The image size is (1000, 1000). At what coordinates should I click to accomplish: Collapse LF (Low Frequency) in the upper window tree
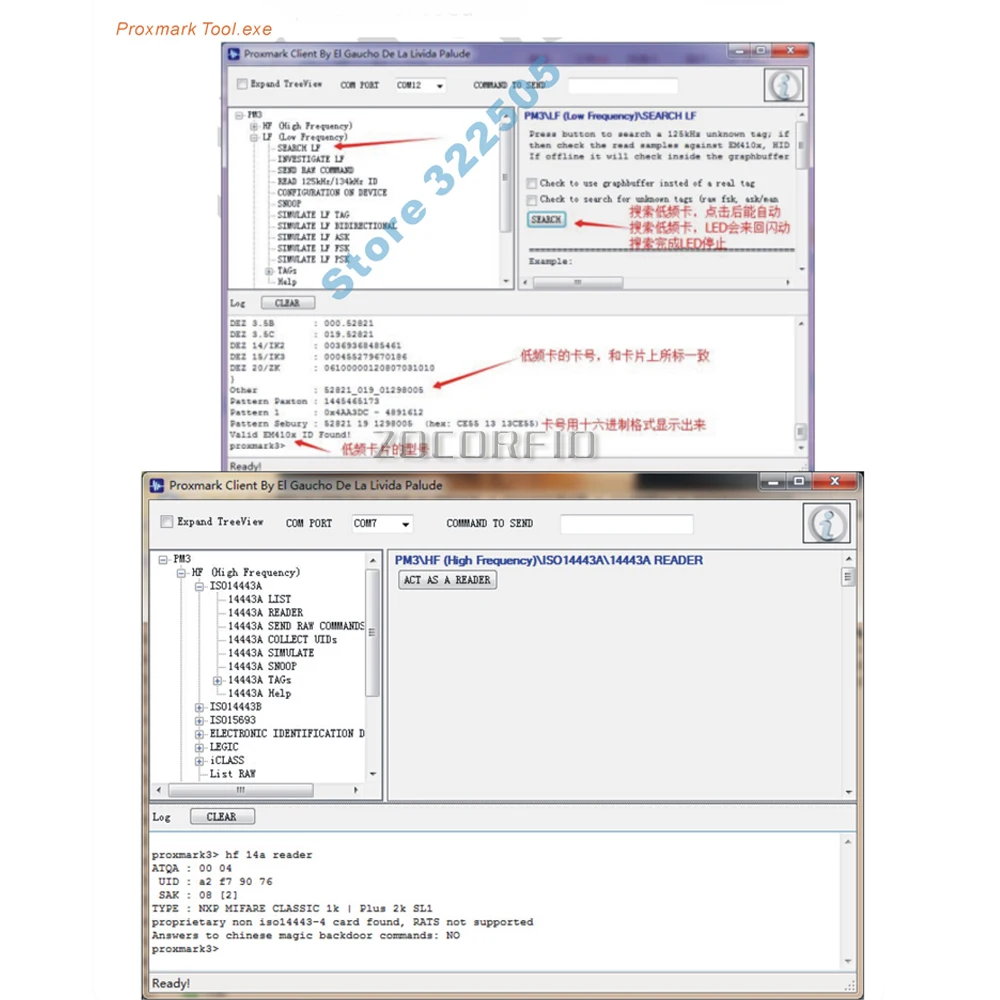(x=254, y=137)
